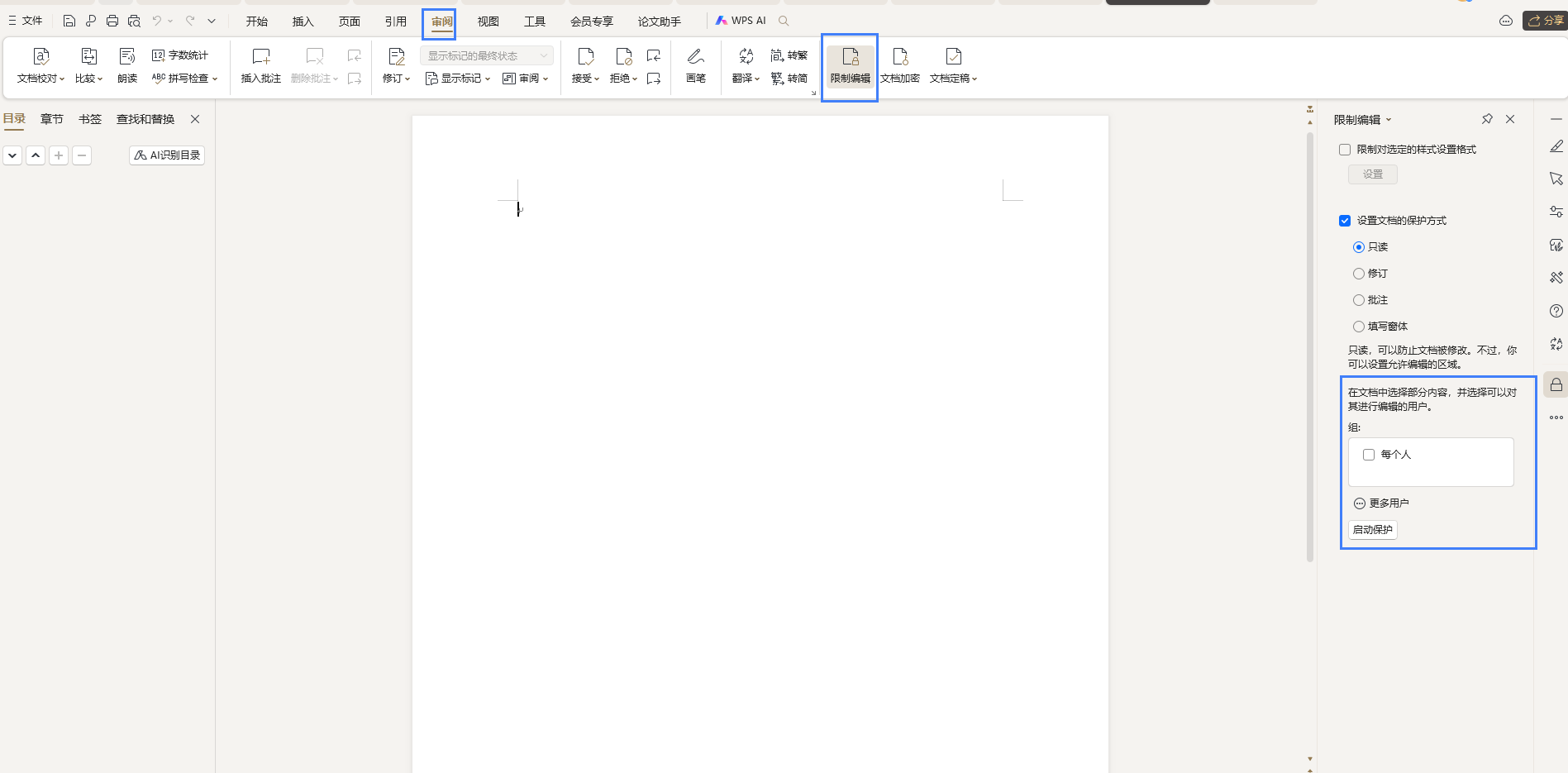The height and width of the screenshot is (773, 1568).
Task: Open the help icon in right sidebar
Action: click(x=1556, y=311)
